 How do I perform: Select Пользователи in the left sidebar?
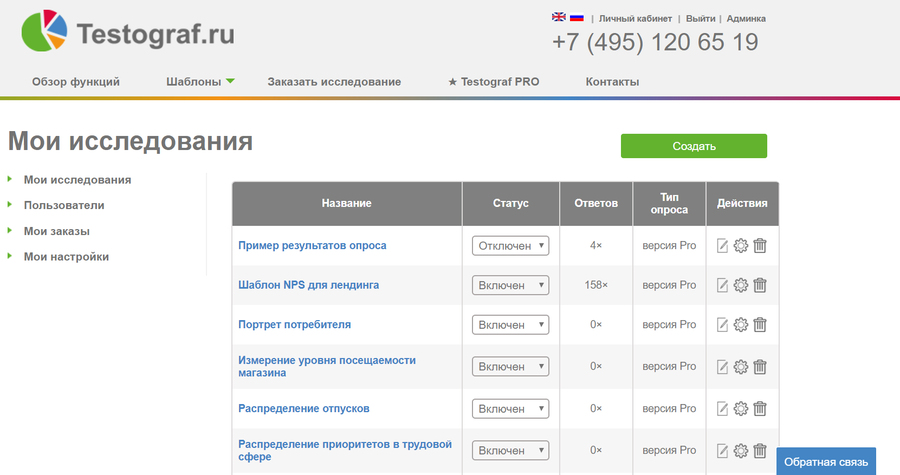(x=64, y=205)
